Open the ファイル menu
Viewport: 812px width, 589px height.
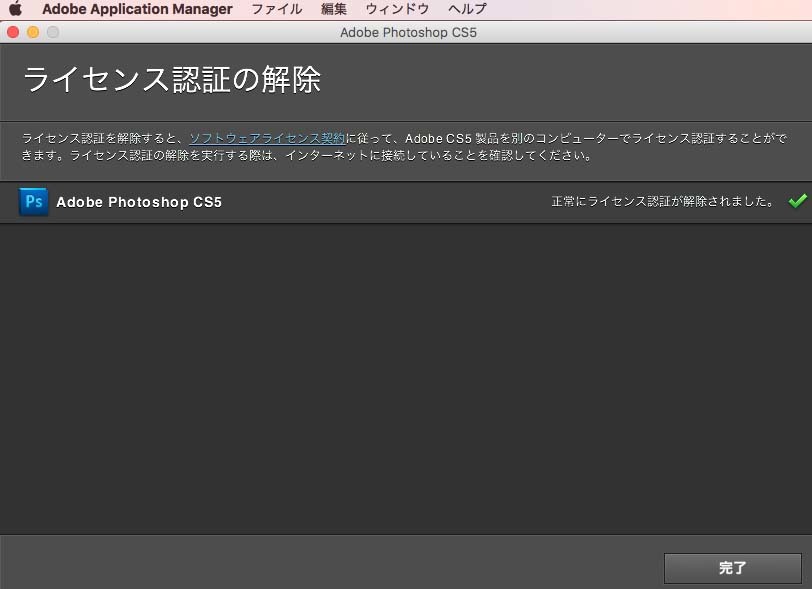277,9
